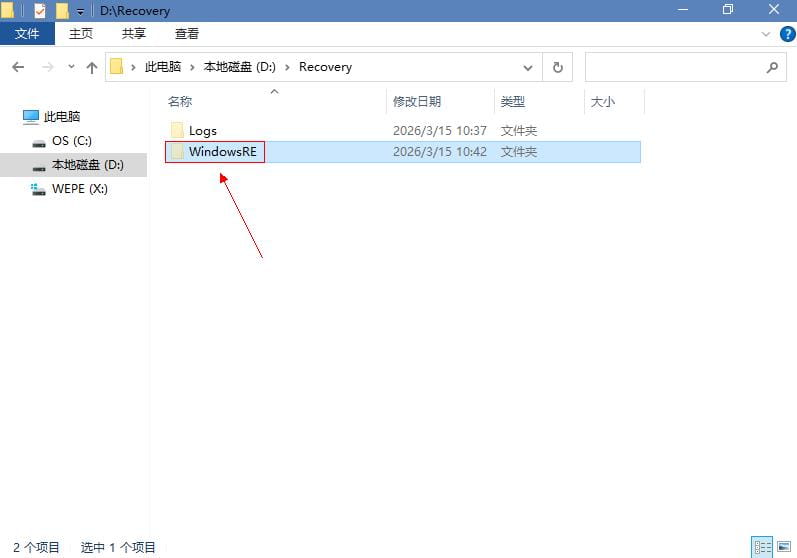Expand the chevron after 此电脑 breadcrumb
The image size is (797, 558).
click(192, 67)
